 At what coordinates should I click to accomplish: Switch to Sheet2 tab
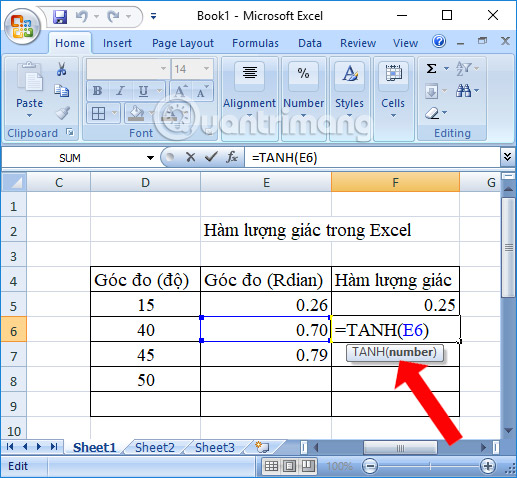click(155, 448)
